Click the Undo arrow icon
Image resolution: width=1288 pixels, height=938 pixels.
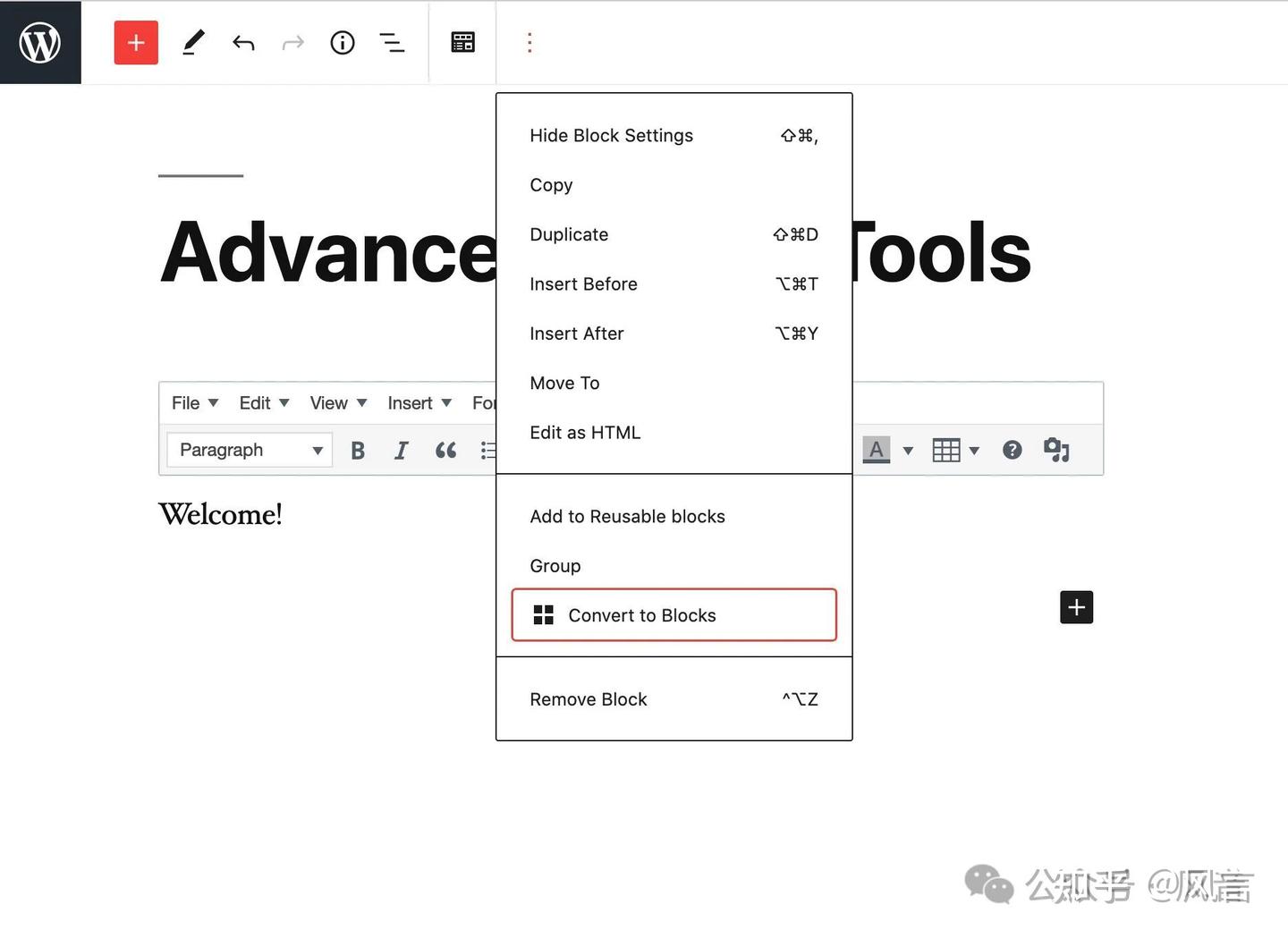(242, 42)
